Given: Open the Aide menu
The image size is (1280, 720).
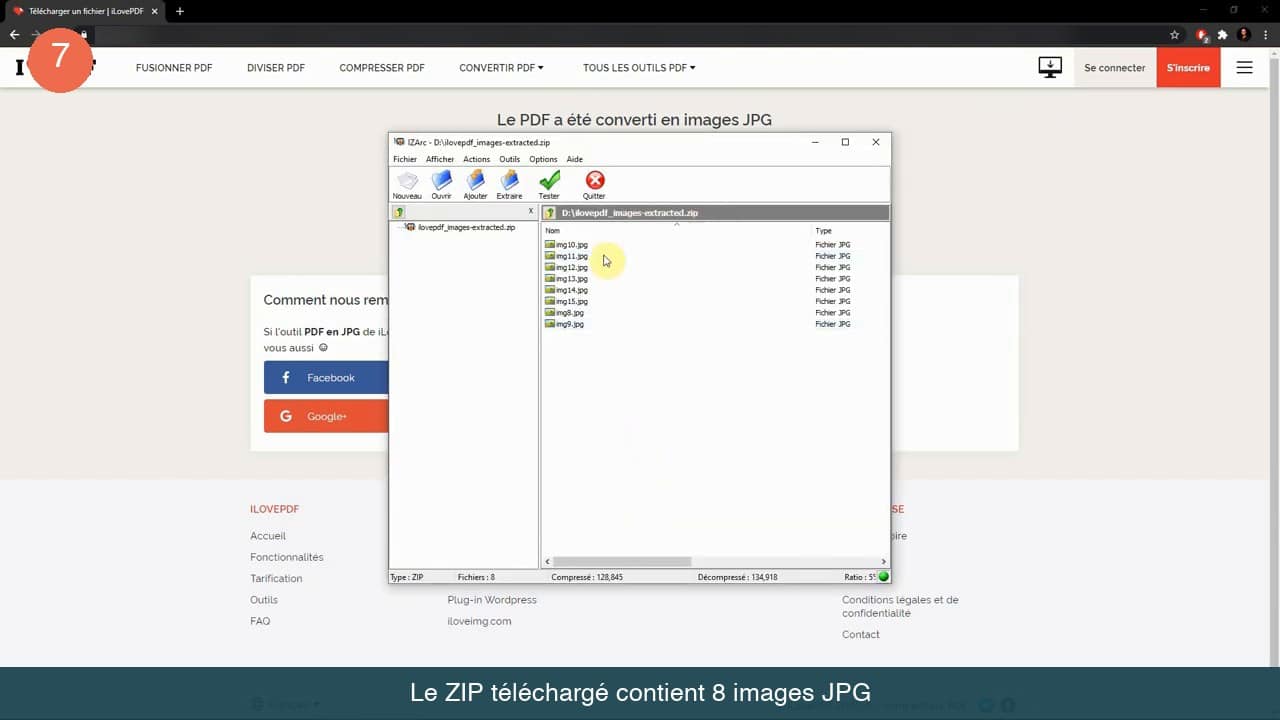Looking at the screenshot, I should pyautogui.click(x=575, y=159).
